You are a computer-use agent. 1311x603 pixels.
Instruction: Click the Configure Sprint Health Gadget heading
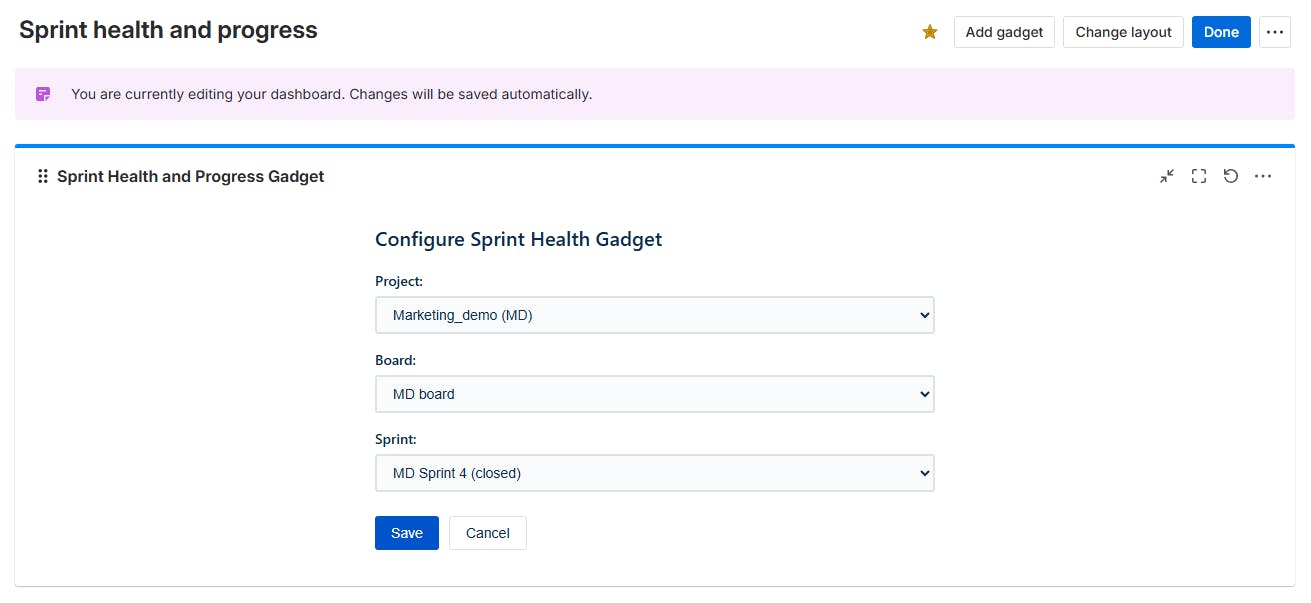(518, 239)
